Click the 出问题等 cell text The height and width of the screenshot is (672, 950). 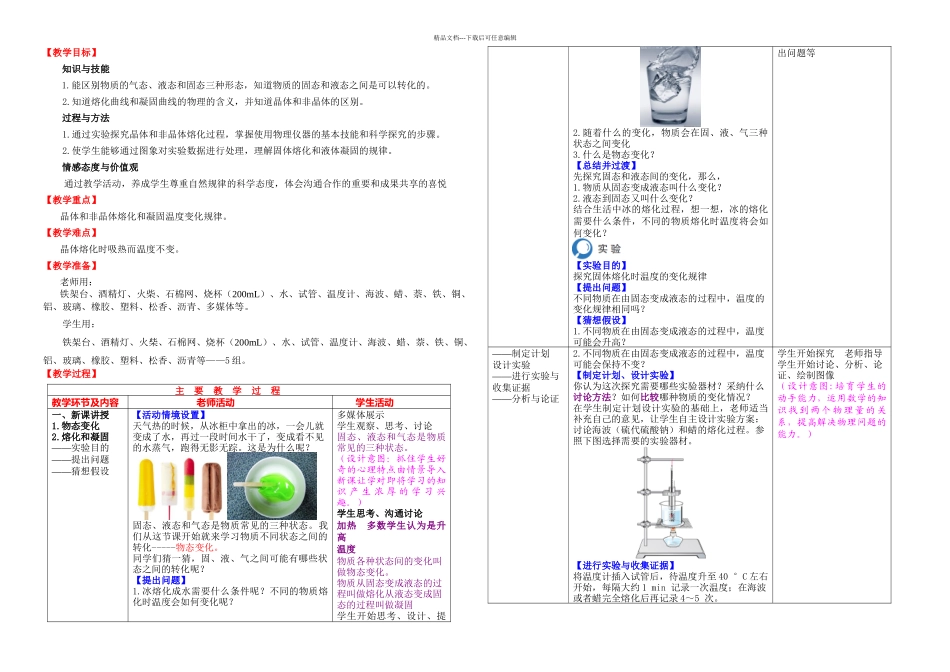[796, 53]
